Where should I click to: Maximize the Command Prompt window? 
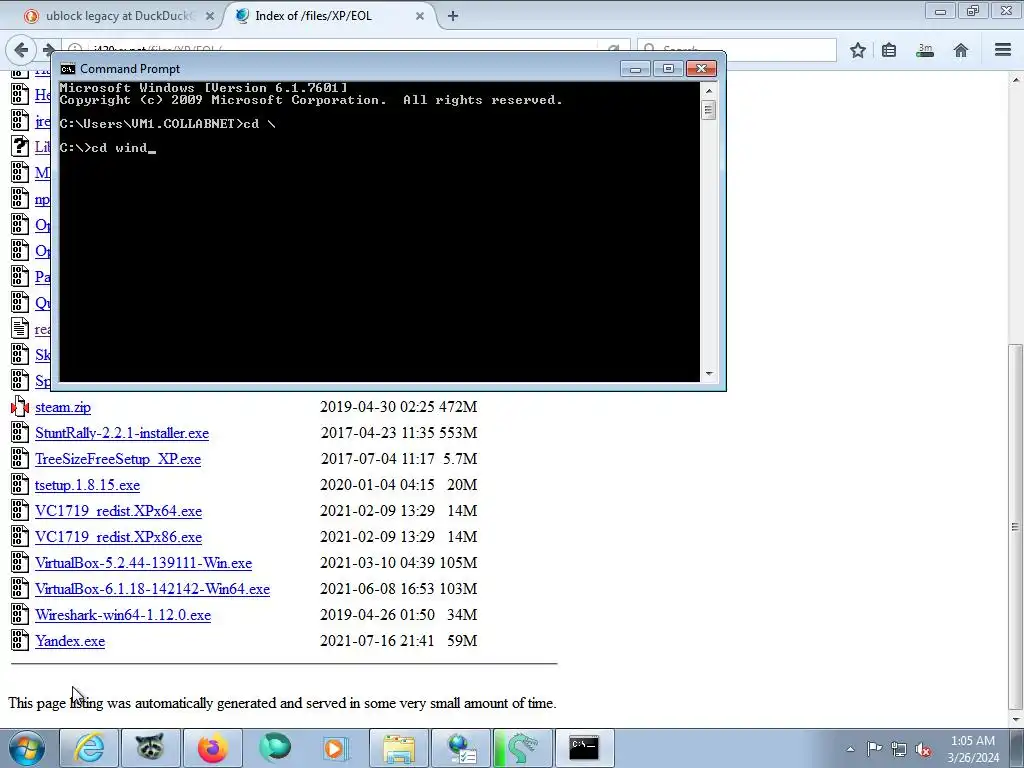point(668,69)
